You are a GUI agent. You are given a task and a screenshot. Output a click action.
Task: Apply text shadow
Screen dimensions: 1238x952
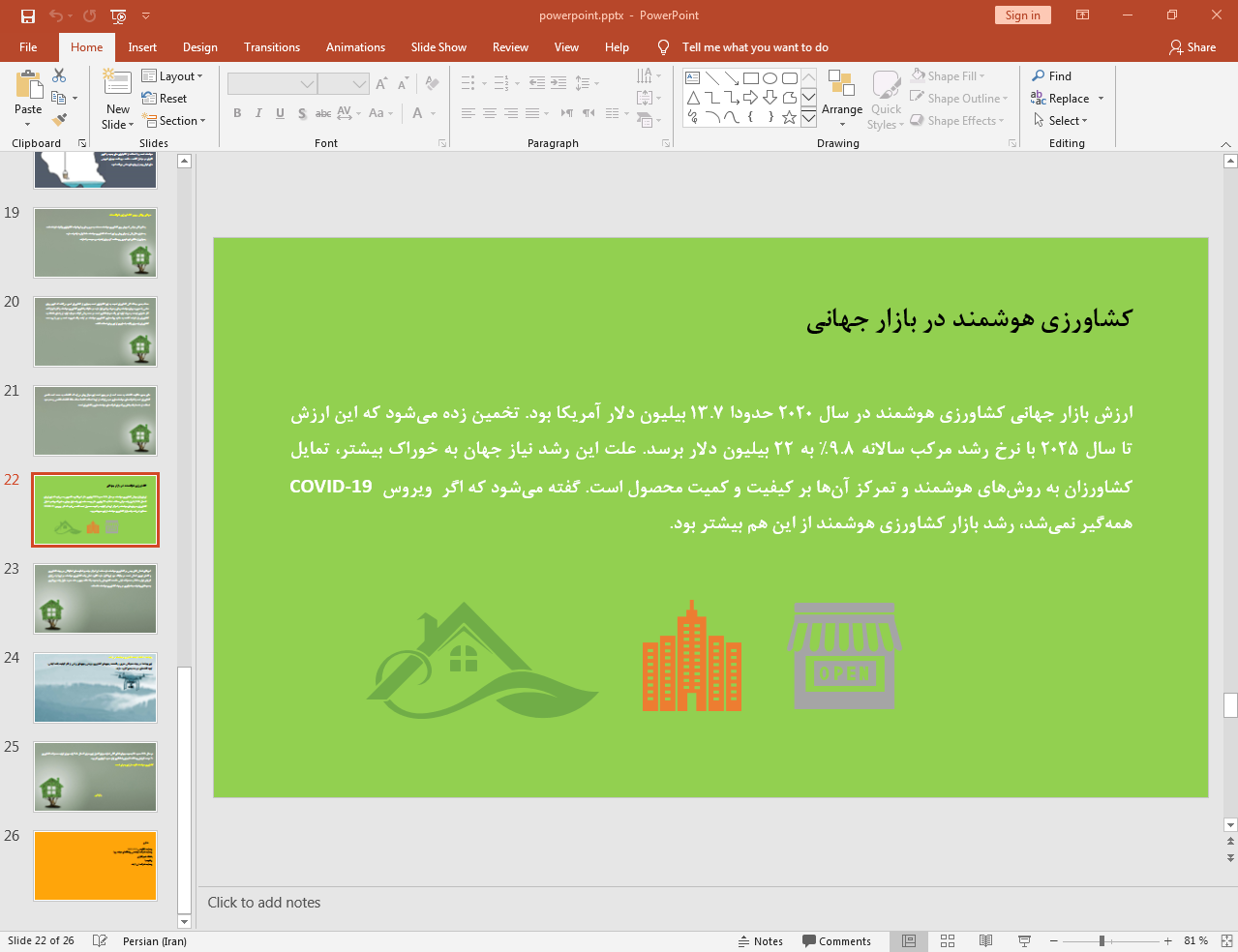(302, 113)
